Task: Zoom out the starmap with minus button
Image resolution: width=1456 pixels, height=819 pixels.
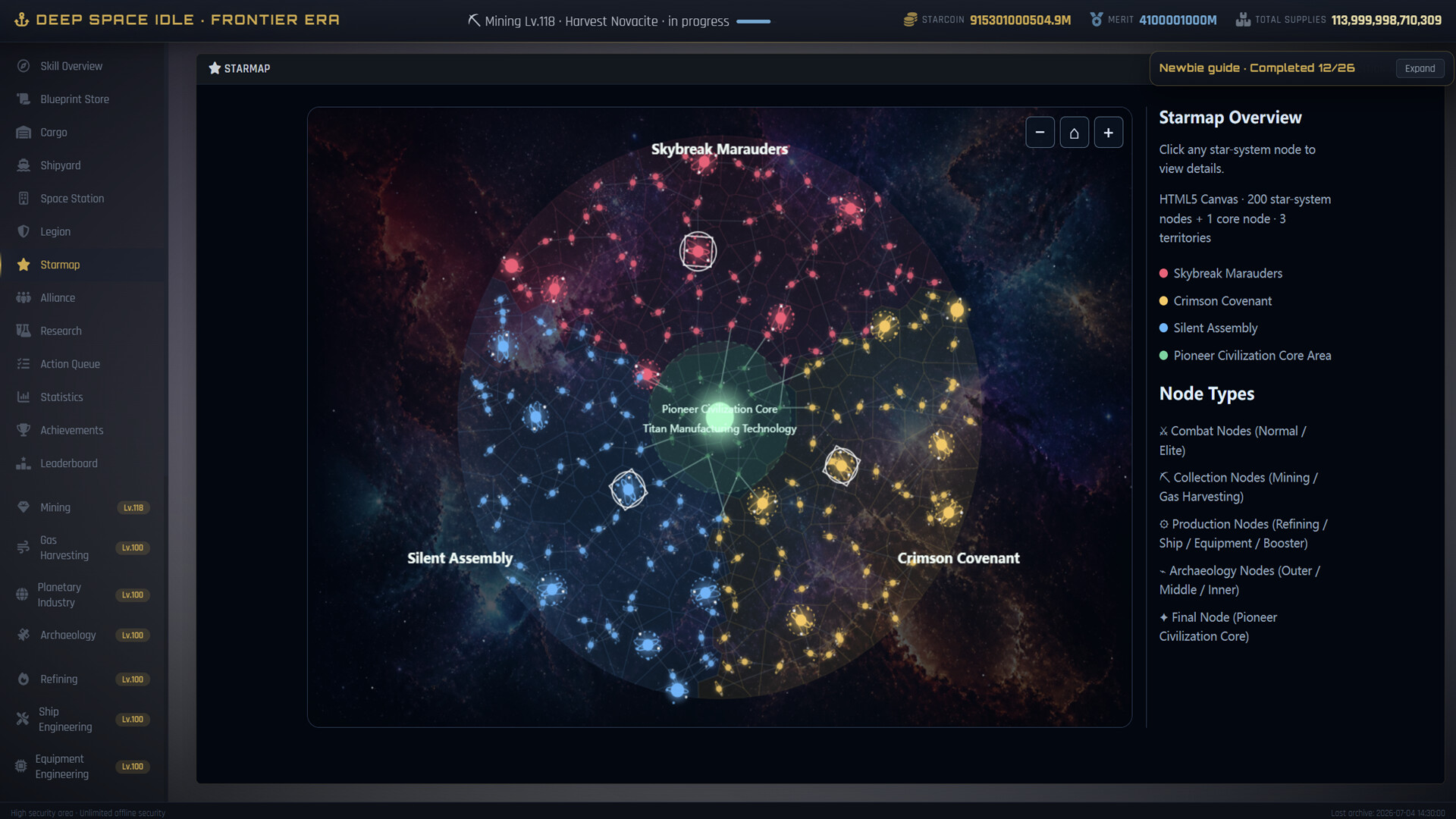Action: point(1040,133)
